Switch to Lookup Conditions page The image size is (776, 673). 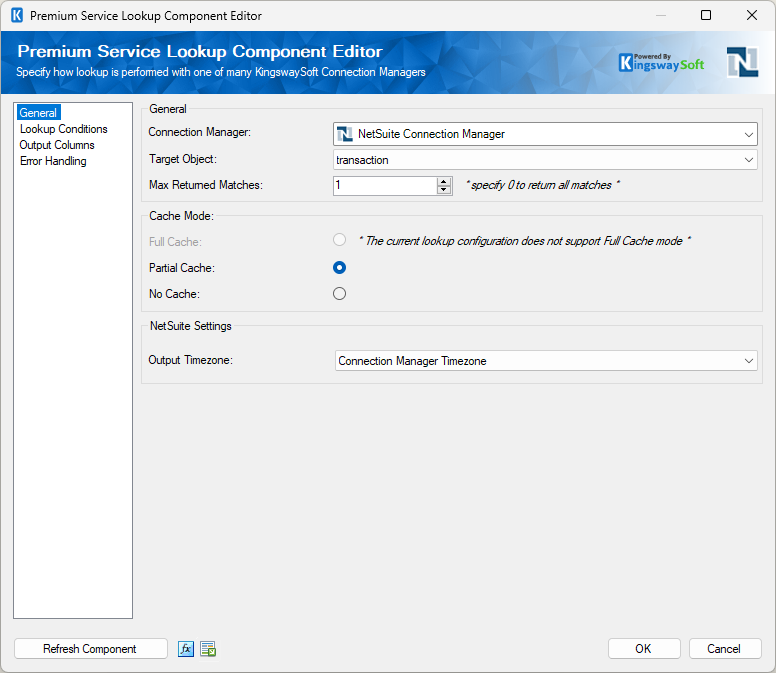pyautogui.click(x=63, y=129)
